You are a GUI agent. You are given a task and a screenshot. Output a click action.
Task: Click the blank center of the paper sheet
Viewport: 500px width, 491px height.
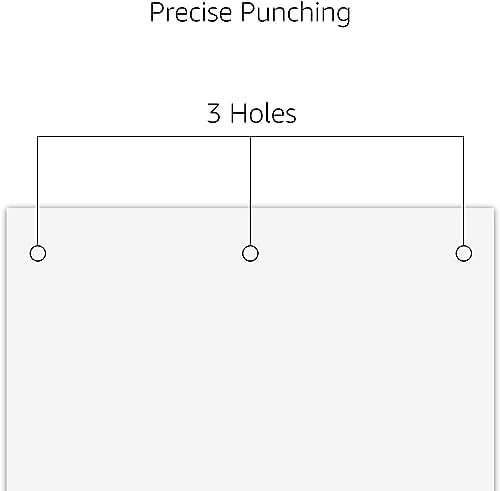point(250,367)
